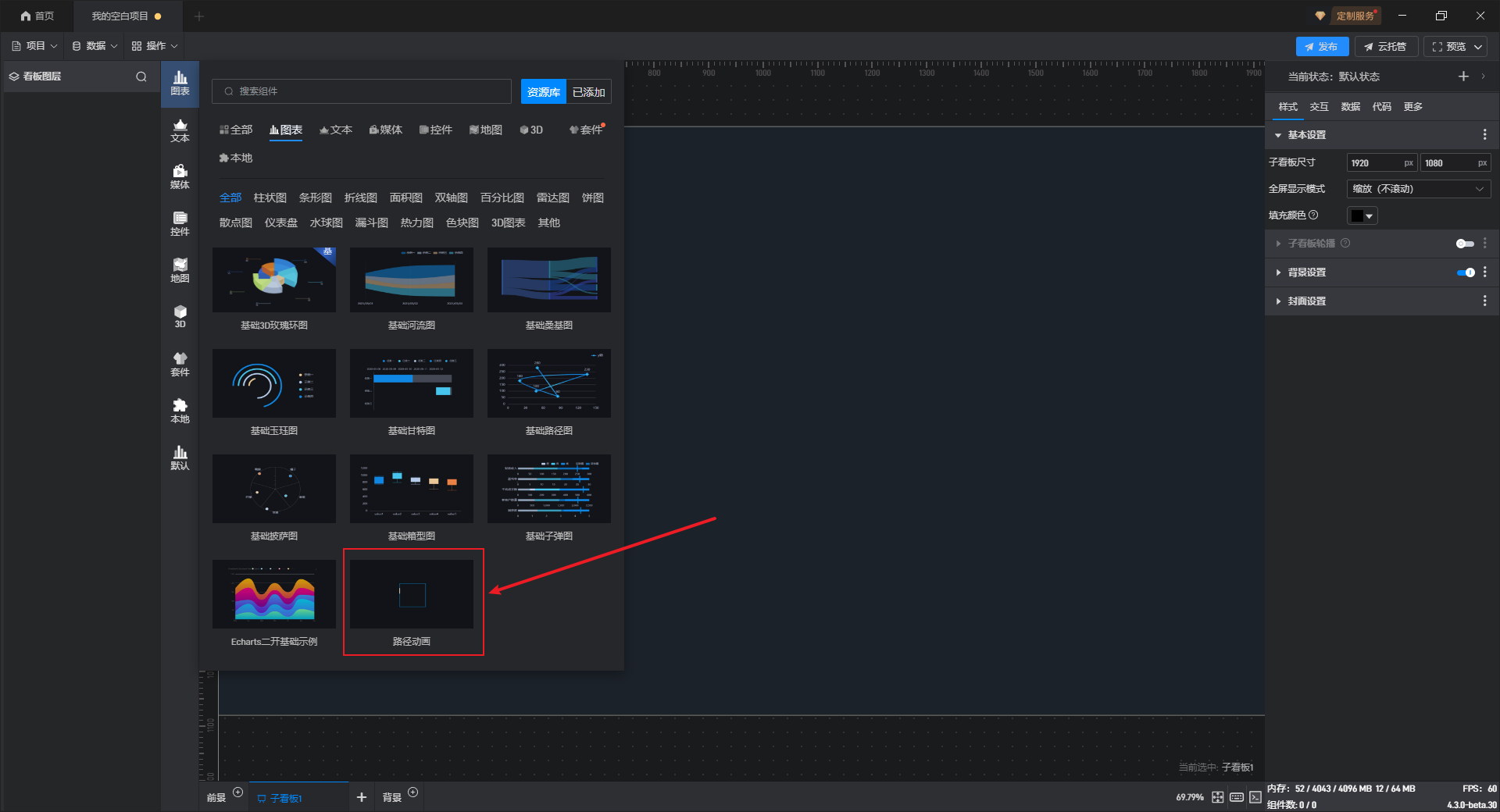Disable the 背景设置 toggle switch
The image size is (1500, 812).
click(x=1465, y=272)
